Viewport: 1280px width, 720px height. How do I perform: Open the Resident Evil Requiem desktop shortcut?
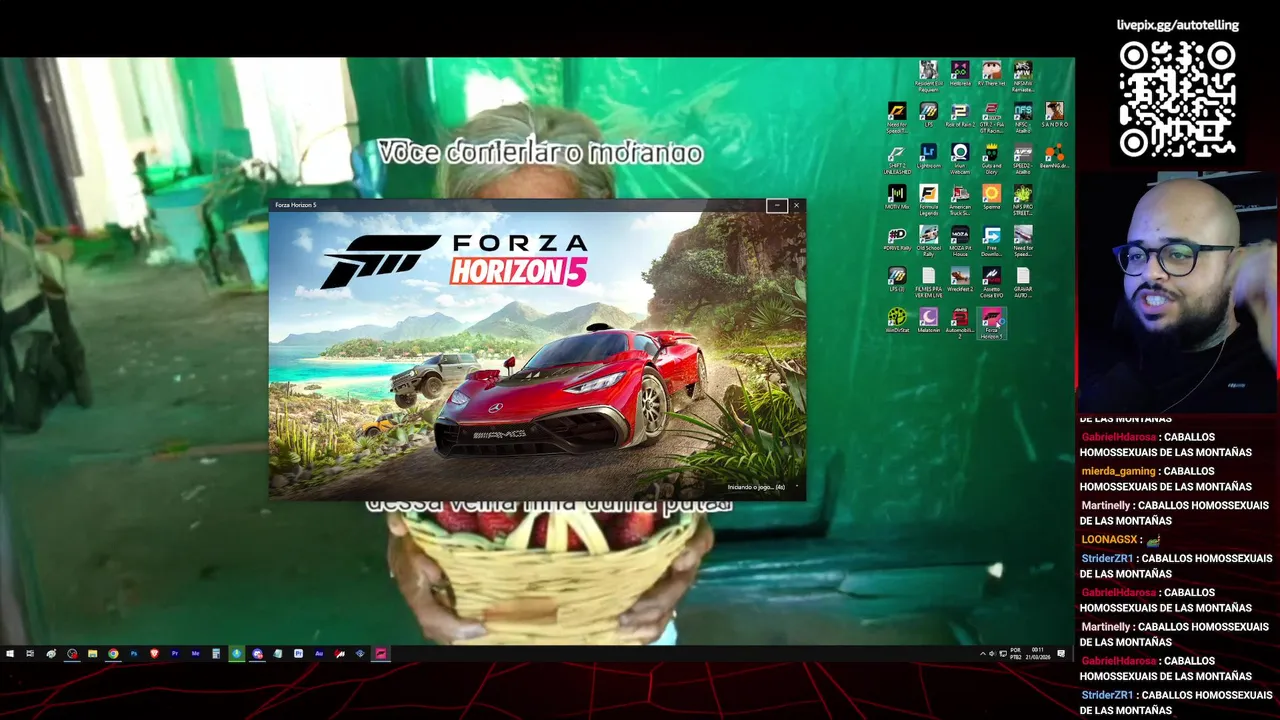[928, 76]
